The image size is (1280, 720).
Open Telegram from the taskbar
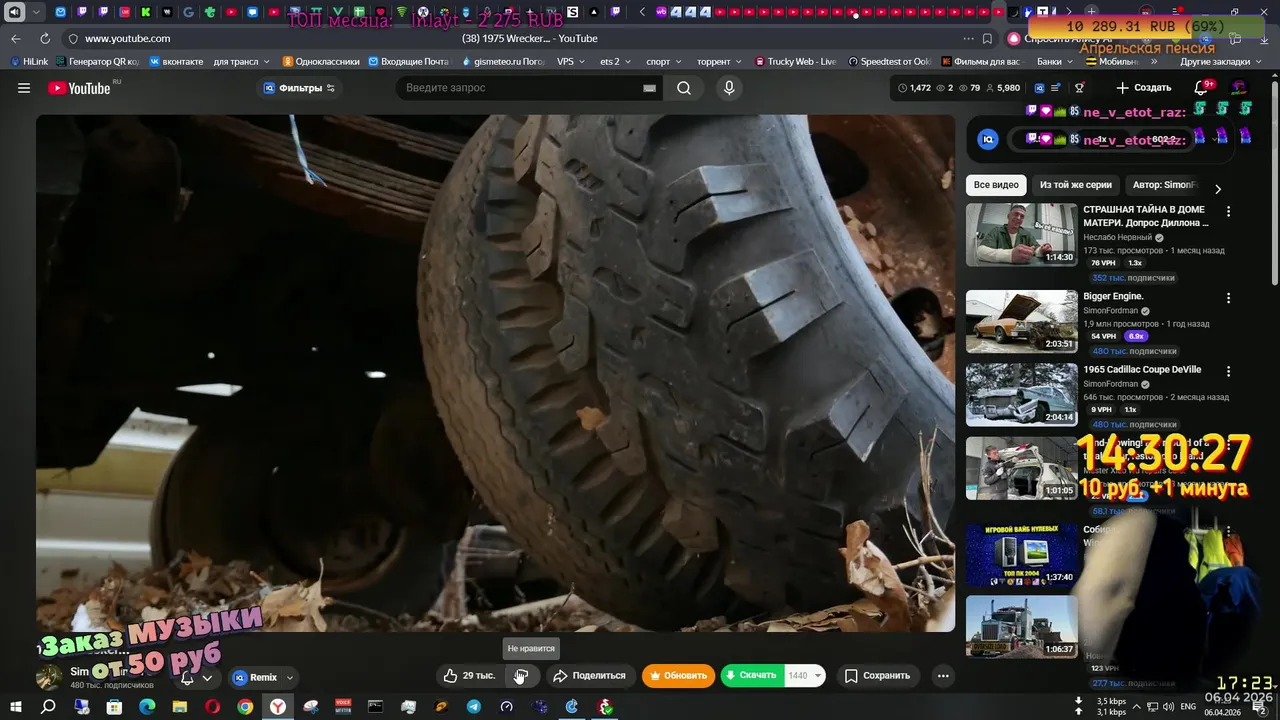(474, 707)
